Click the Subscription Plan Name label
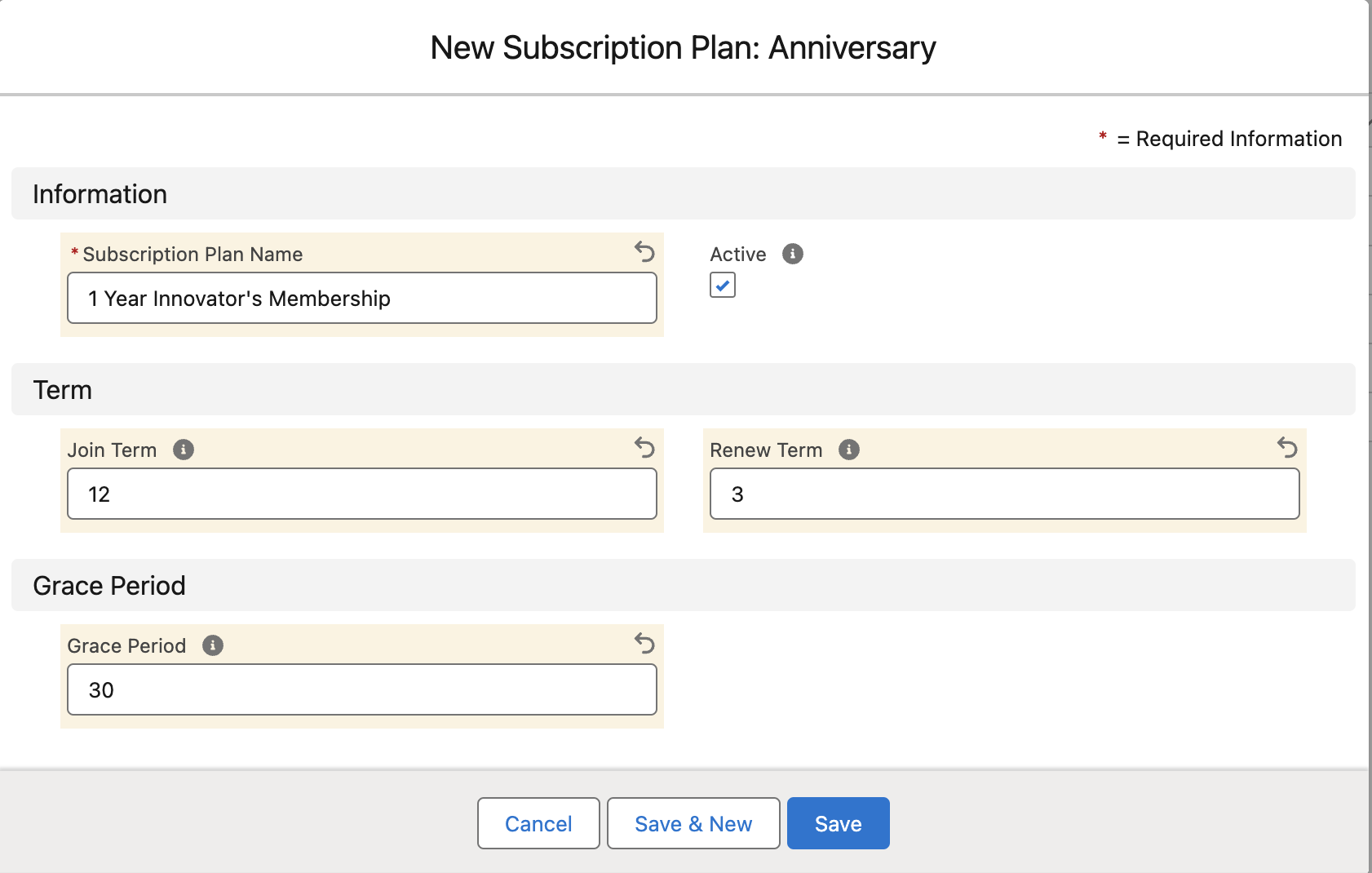Screen dimensions: 1372x873 (x=193, y=255)
